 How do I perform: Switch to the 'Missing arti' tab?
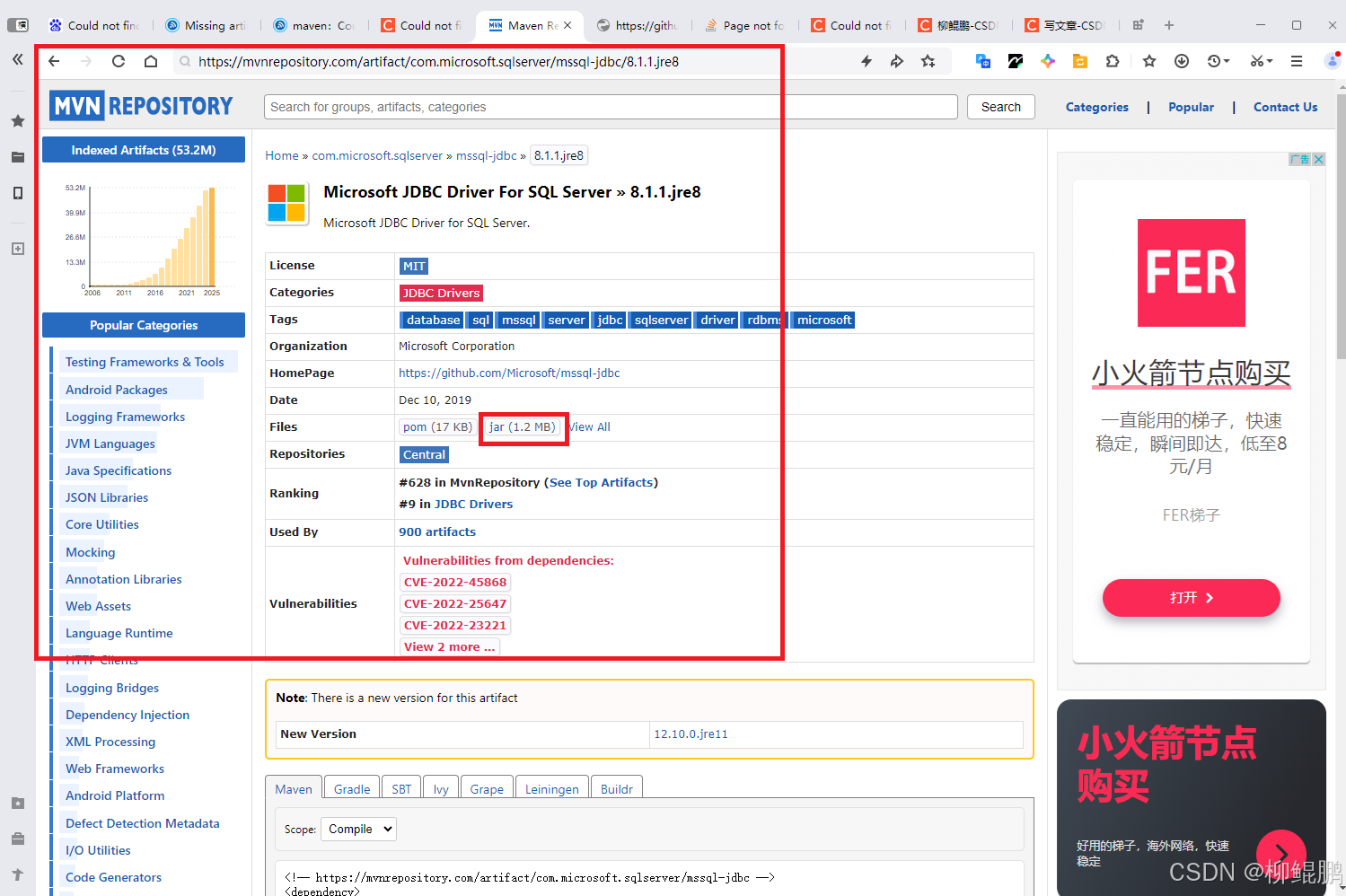pos(206,25)
